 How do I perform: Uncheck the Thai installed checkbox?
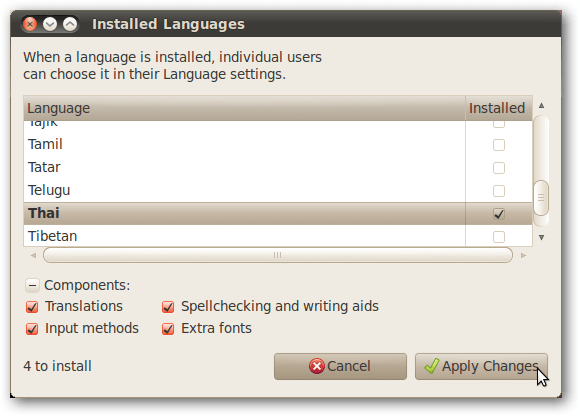(x=499, y=214)
